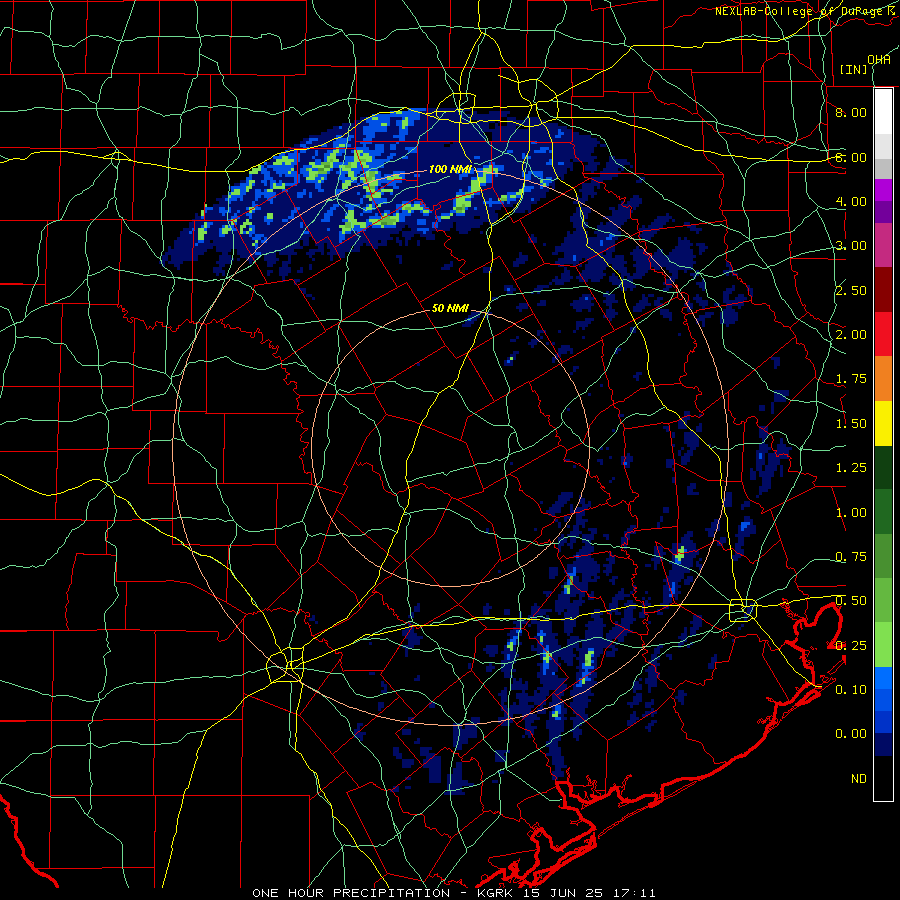
Task: Click the 2.00 legend value
Action: (851, 335)
